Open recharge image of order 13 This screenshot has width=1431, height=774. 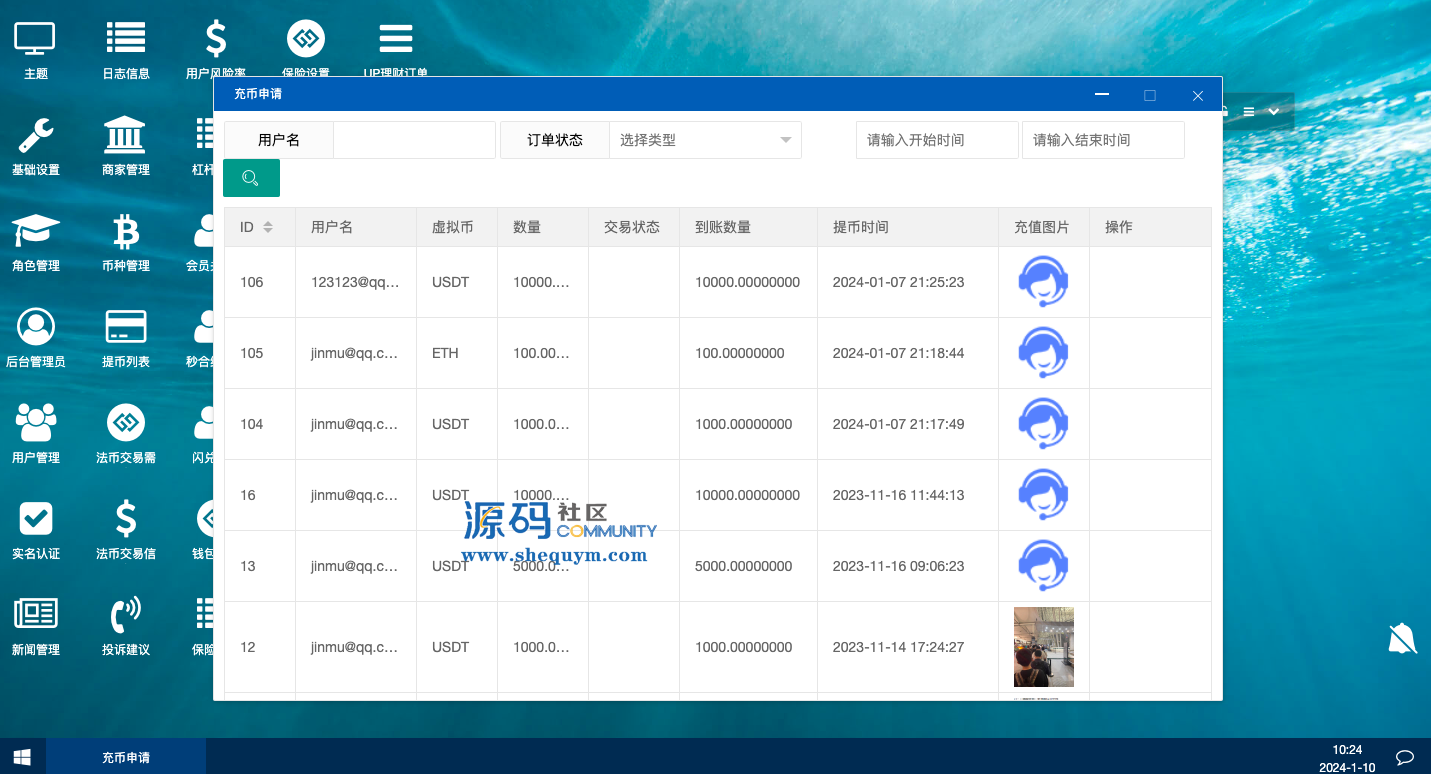tap(1043, 566)
